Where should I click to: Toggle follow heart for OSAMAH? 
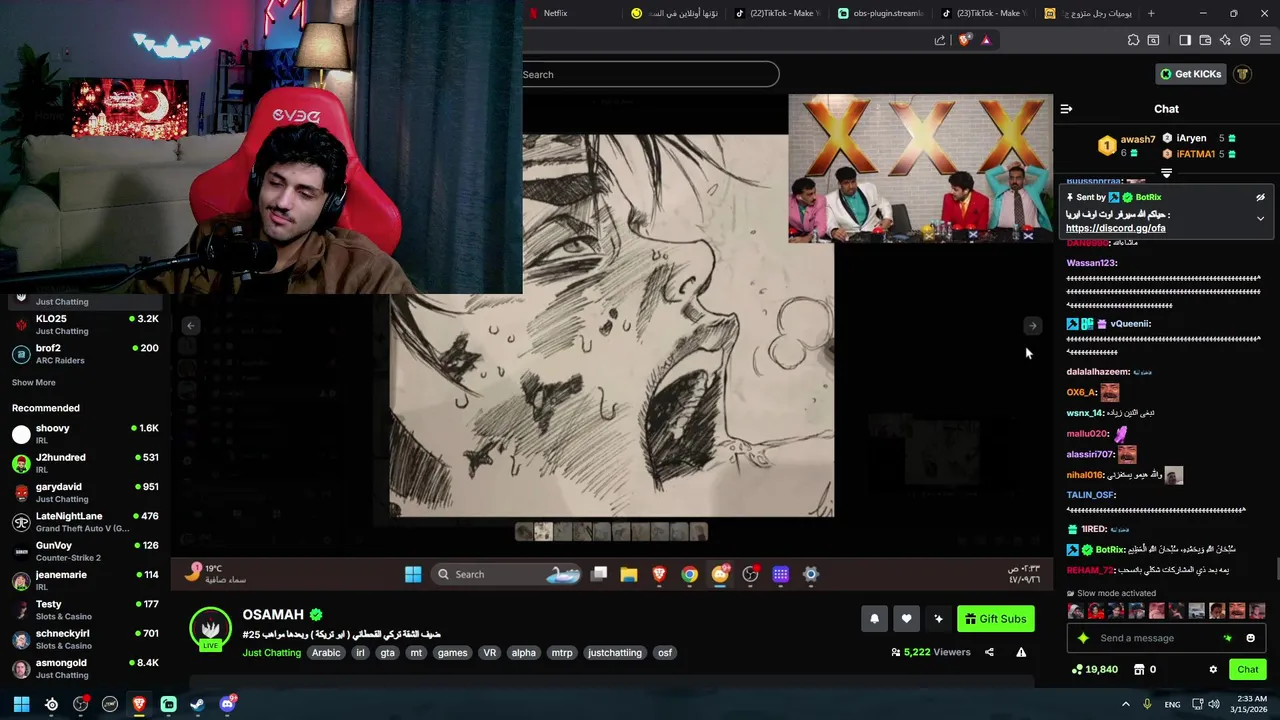906,619
